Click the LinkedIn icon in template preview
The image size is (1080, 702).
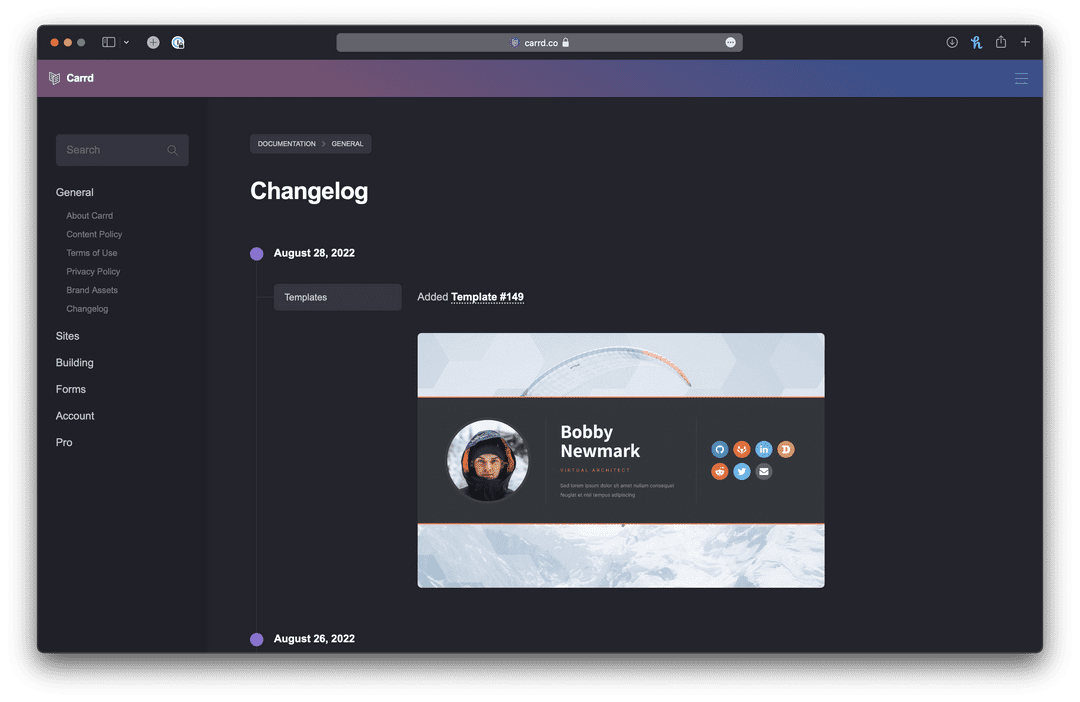point(763,450)
